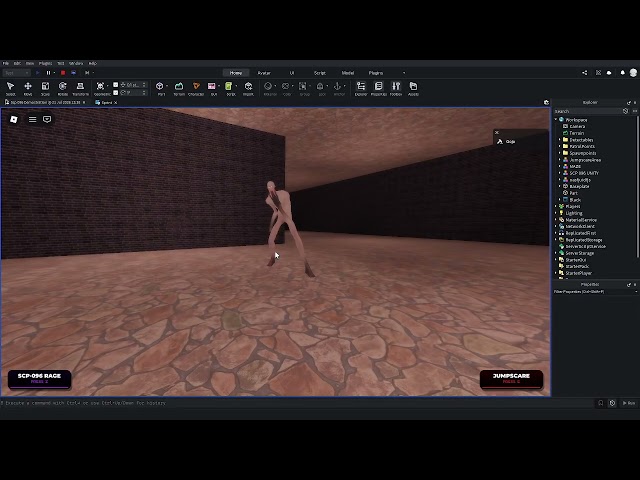Open the Part type dropdown arrow

167,86
